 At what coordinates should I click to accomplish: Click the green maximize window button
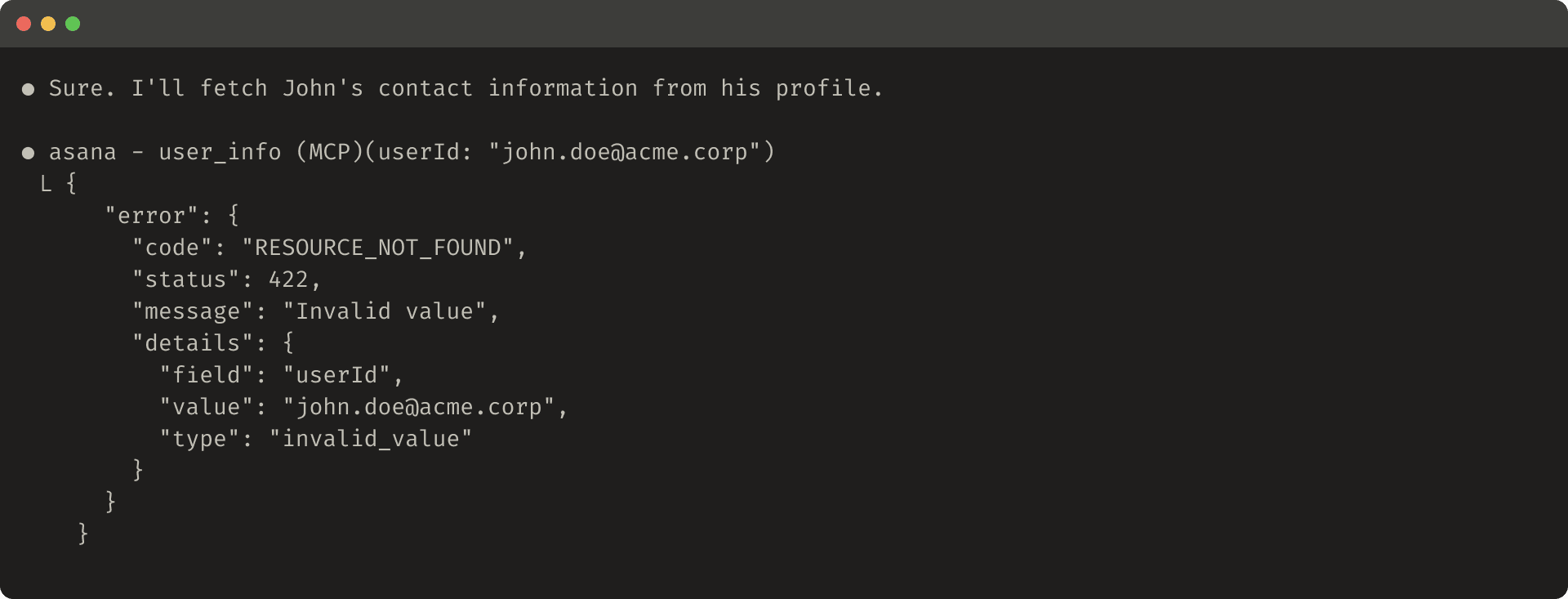[x=73, y=24]
